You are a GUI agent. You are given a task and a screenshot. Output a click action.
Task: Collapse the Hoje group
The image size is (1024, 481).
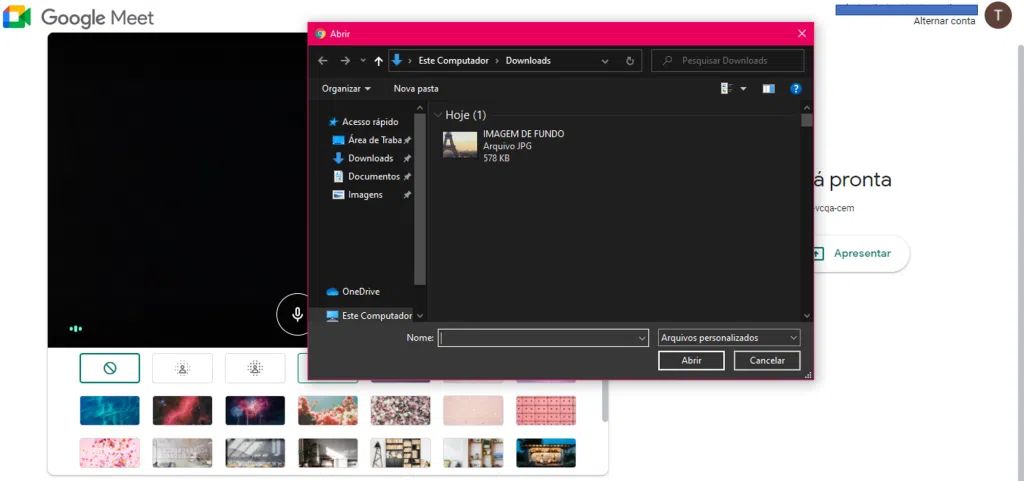pos(438,116)
